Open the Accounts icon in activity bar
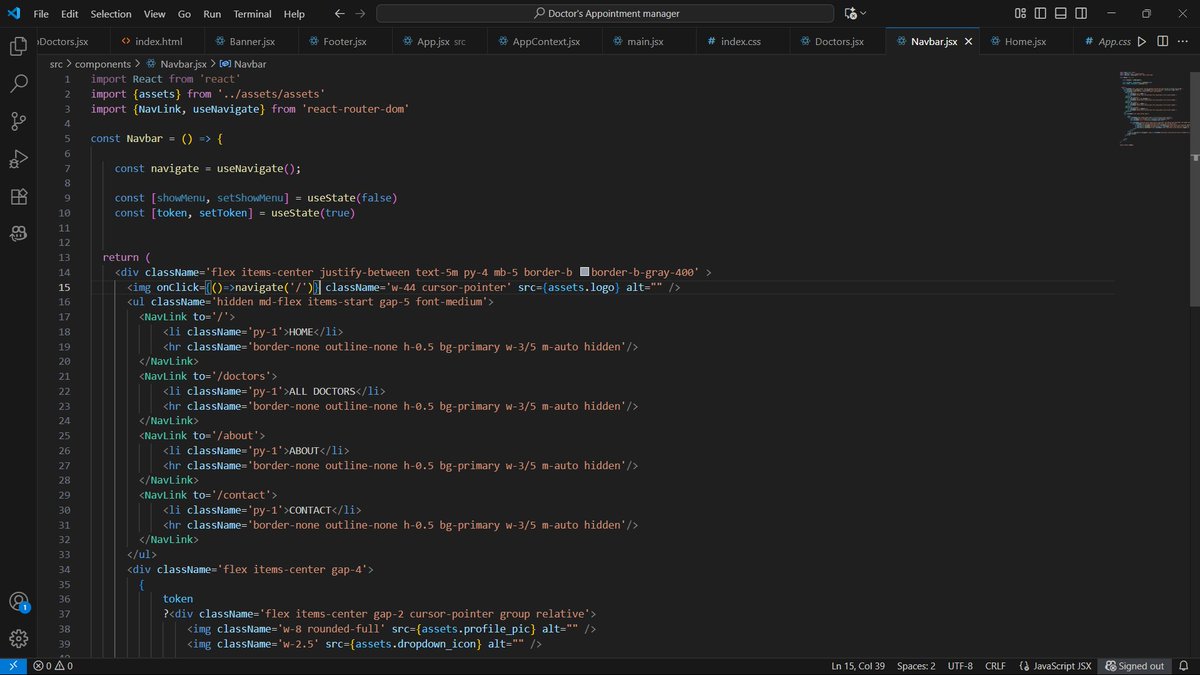The width and height of the screenshot is (1200, 675). click(x=18, y=602)
